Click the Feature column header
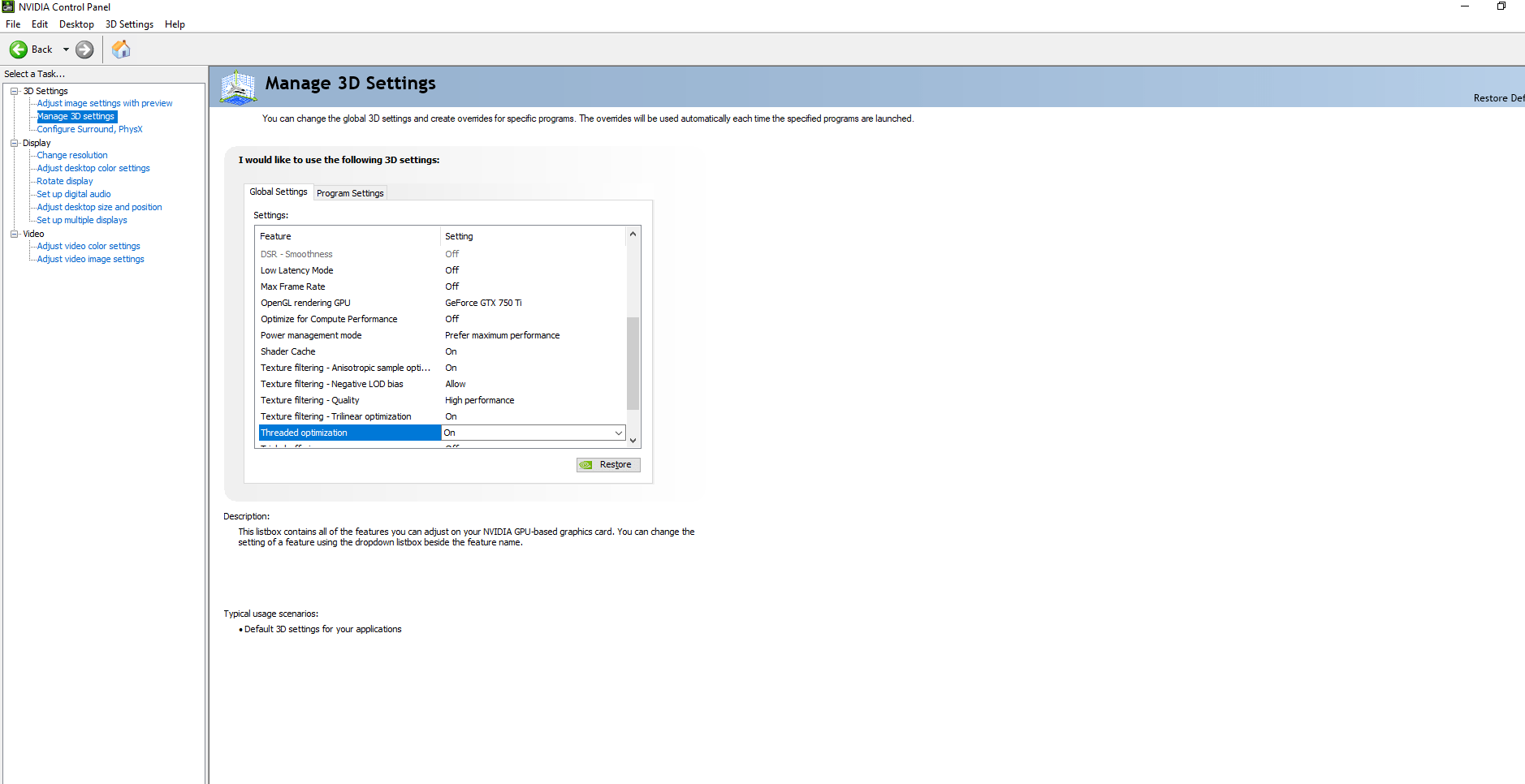This screenshot has width=1525, height=784. click(x=348, y=236)
